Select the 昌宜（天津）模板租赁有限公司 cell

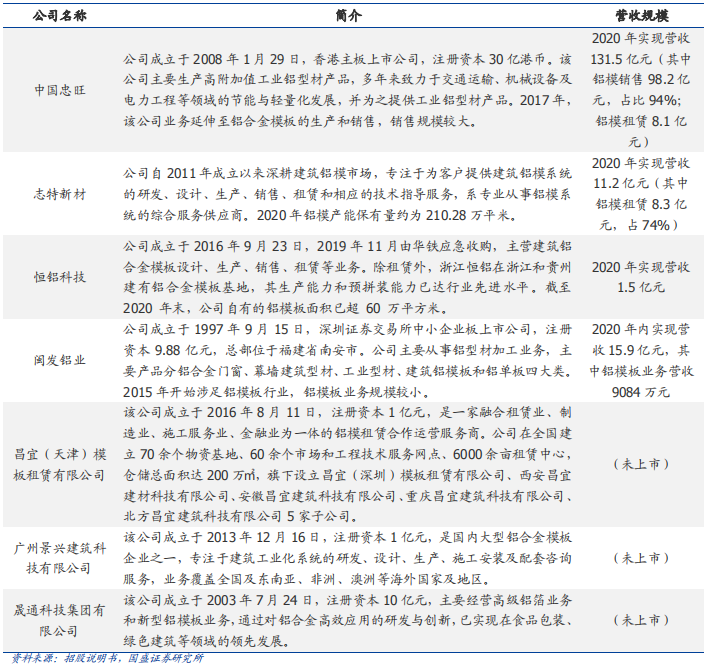59,464
